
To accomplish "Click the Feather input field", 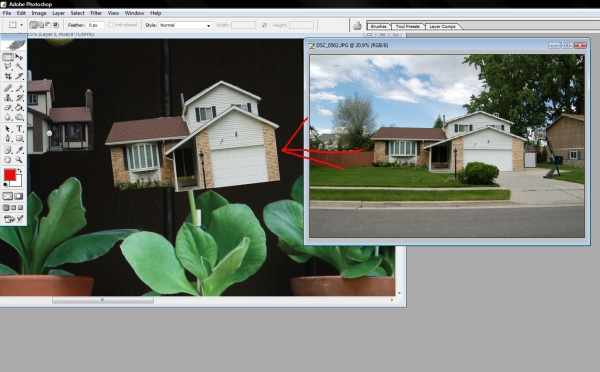I will (x=95, y=25).
